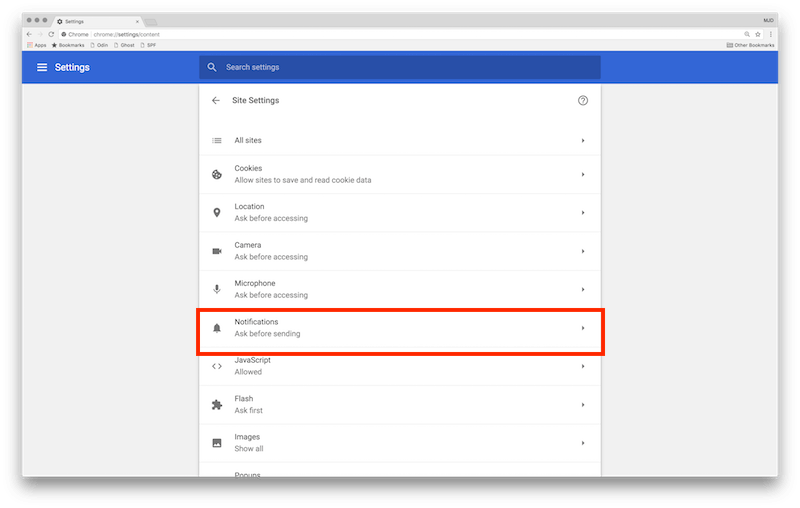Open the SPF bookmark
Image resolution: width=800 pixels, height=508 pixels.
(148, 45)
